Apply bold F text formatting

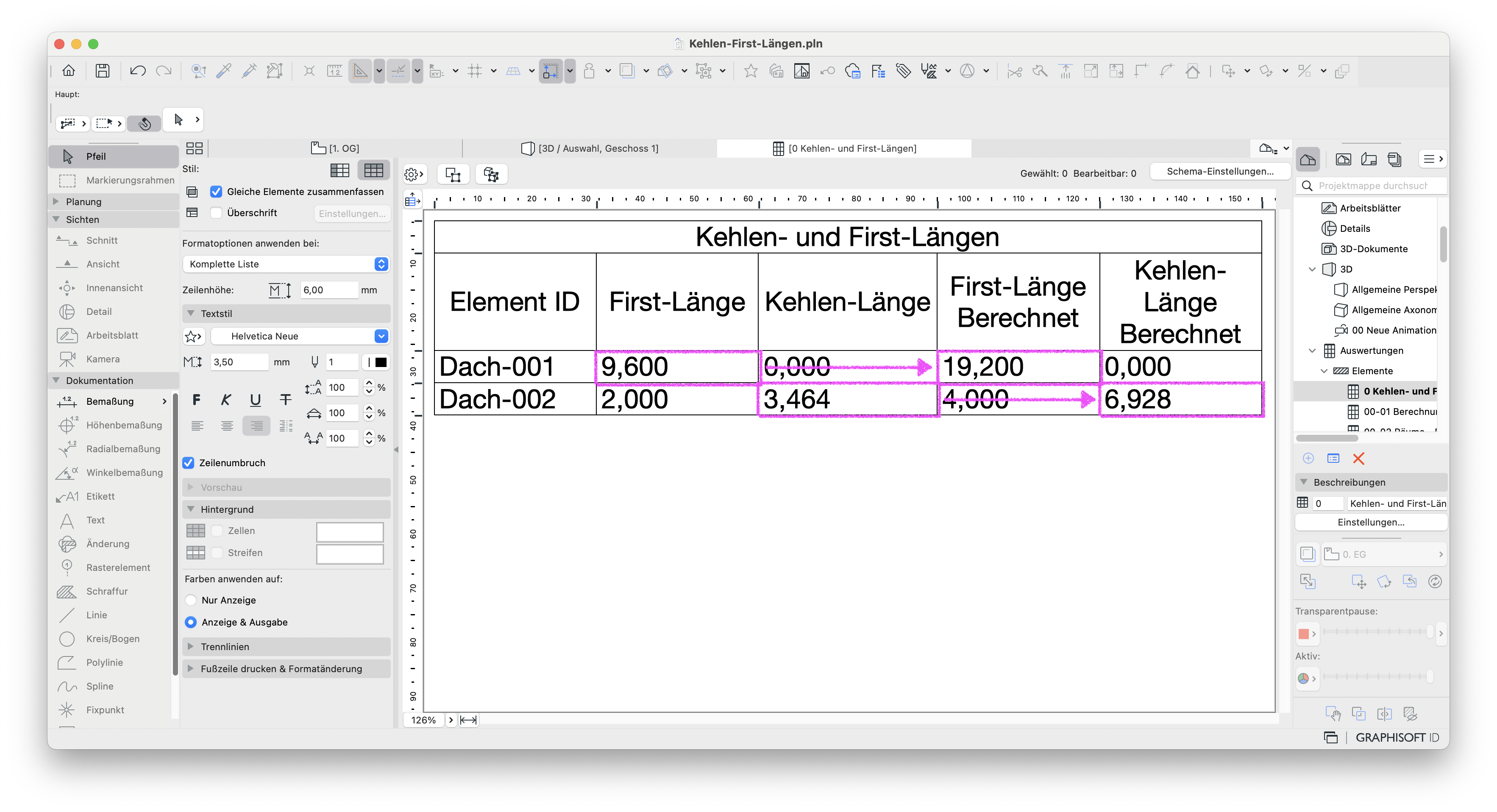[x=196, y=399]
